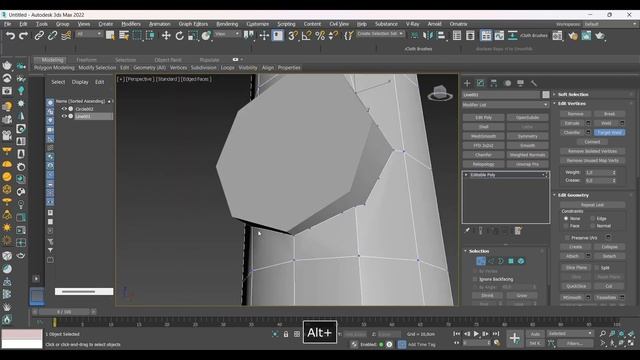Open the Modifier List dropdown
This screenshot has height=360, width=640.
[505, 105]
